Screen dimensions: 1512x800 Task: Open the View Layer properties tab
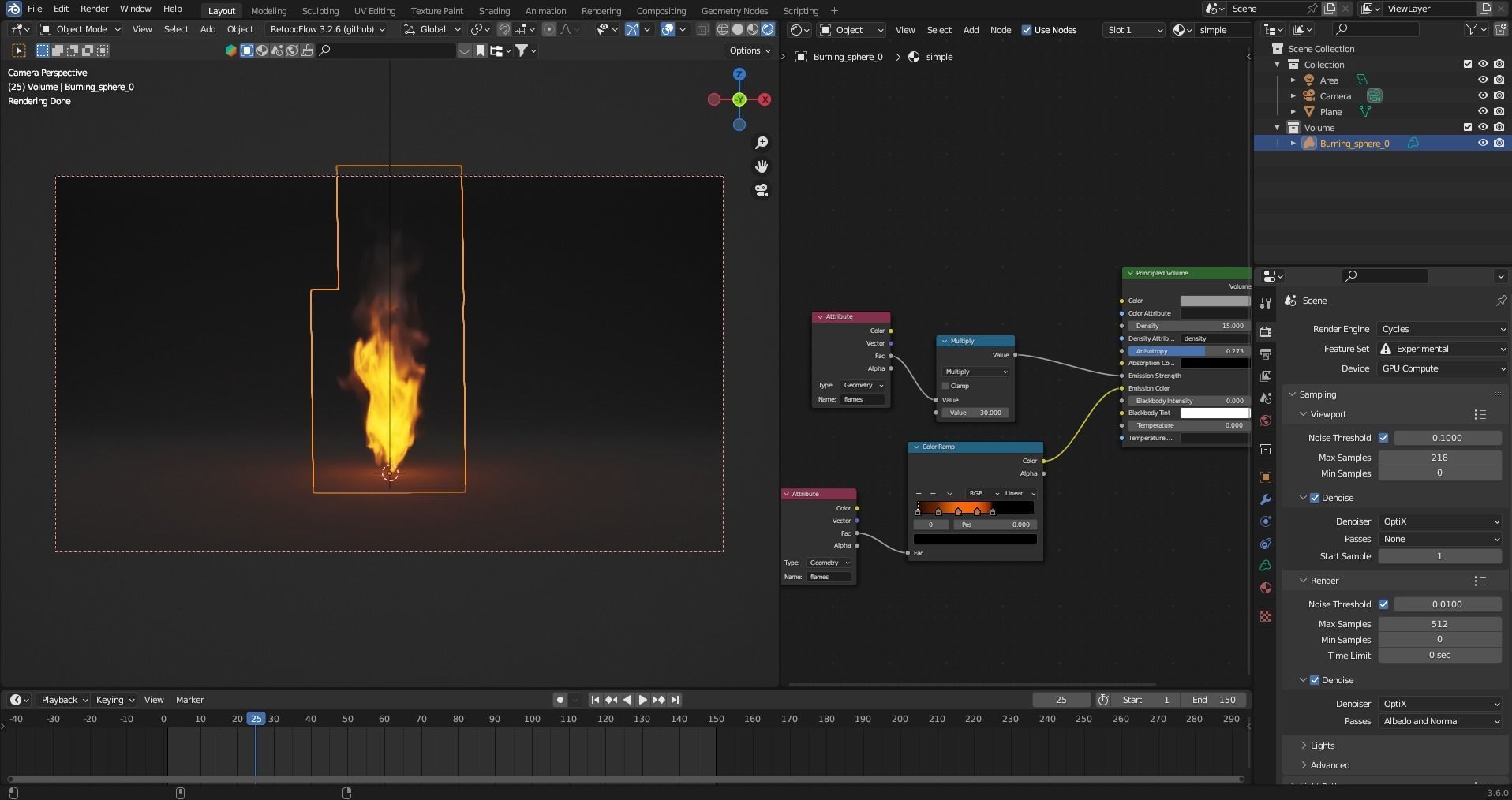point(1266,376)
